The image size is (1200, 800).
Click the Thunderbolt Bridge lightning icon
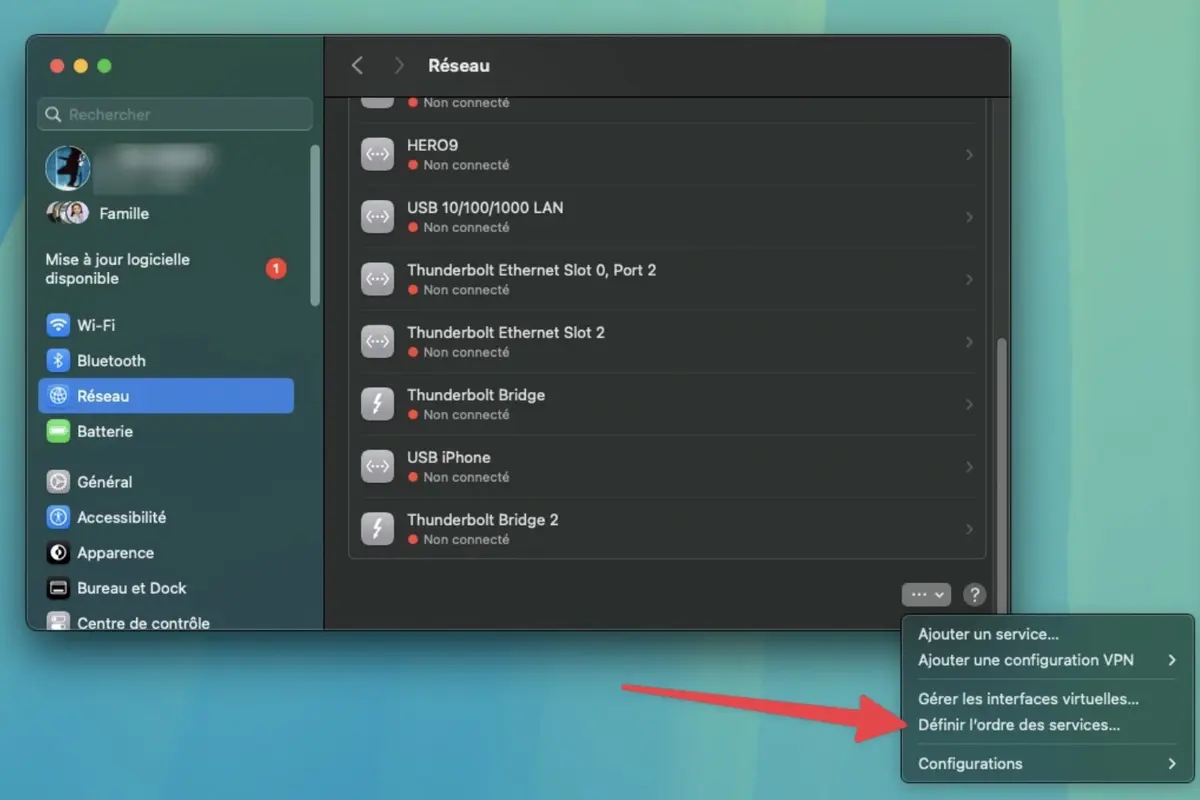pos(377,403)
